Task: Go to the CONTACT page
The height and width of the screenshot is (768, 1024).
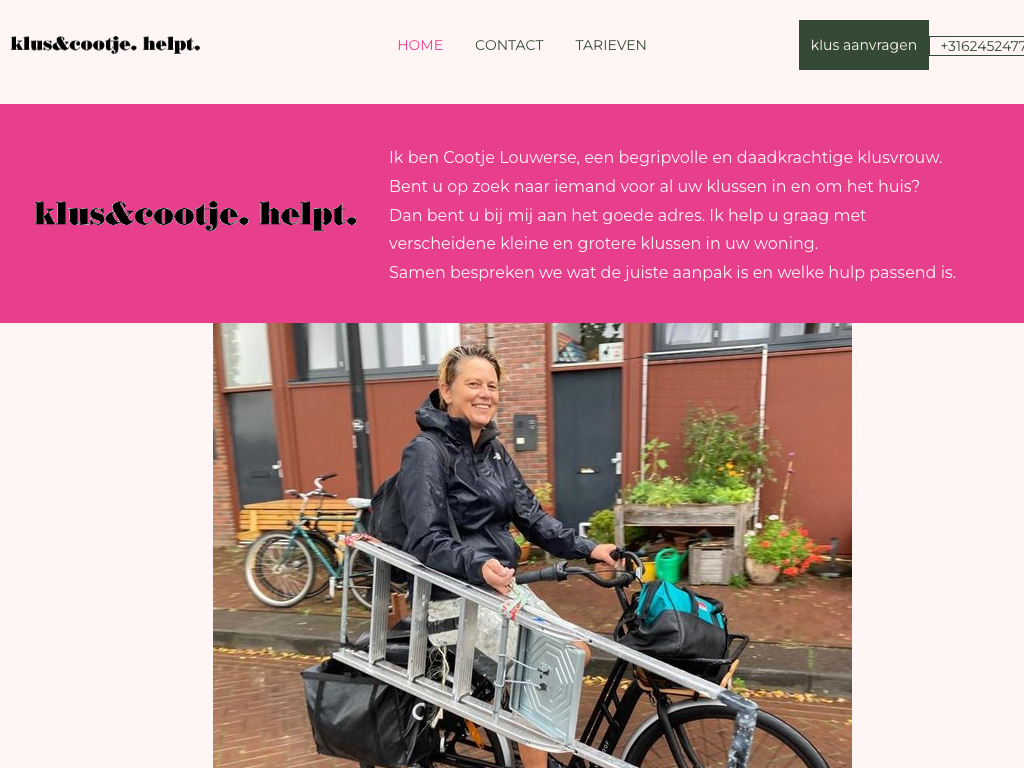Action: 509,45
